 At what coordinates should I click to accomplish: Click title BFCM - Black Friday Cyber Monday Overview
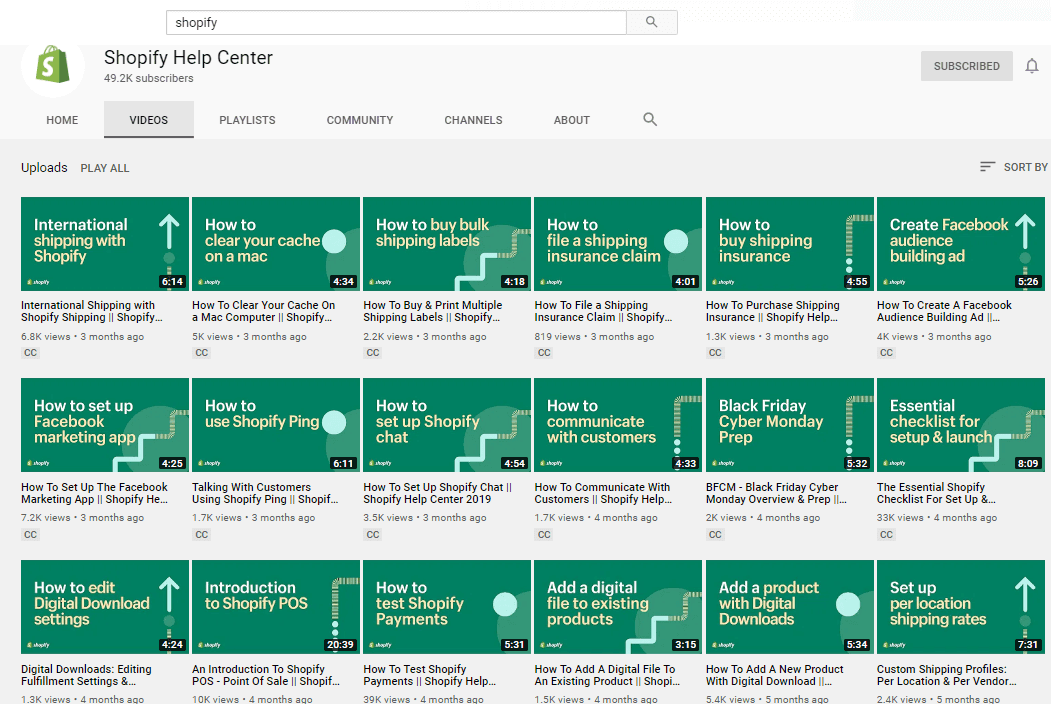click(x=776, y=493)
